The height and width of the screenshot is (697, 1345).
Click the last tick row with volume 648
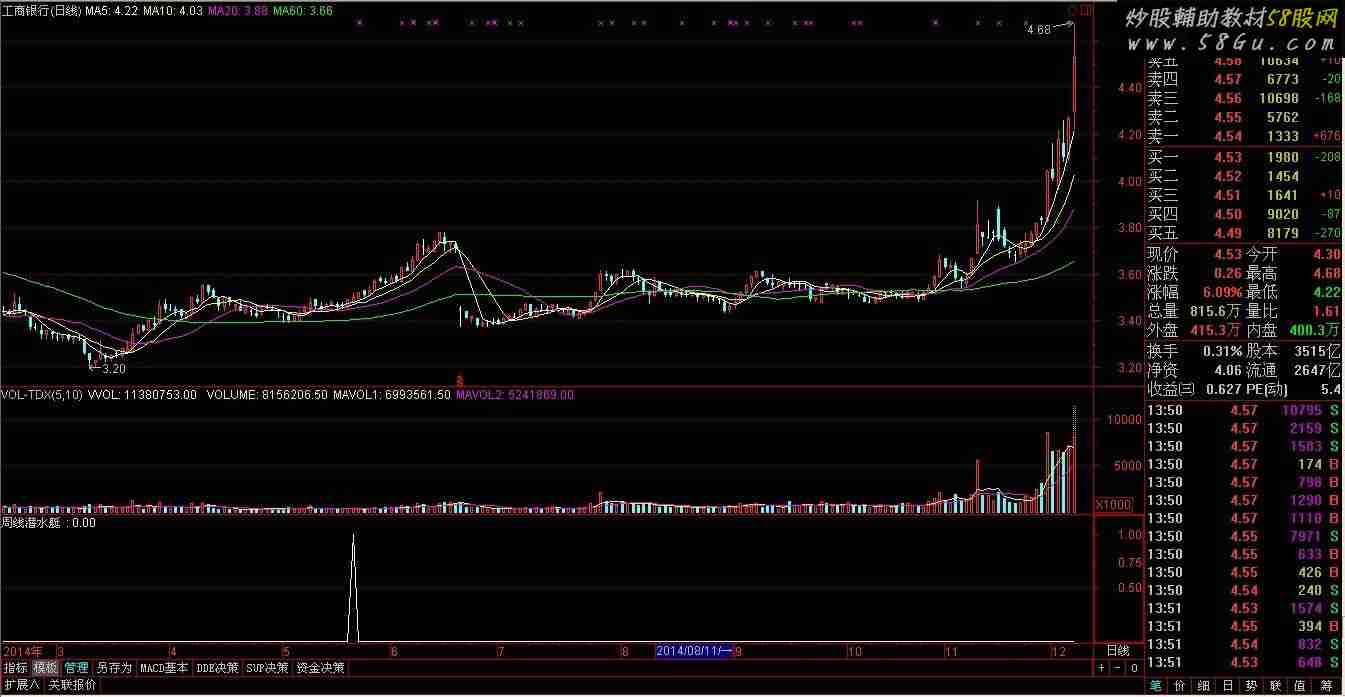coord(1243,662)
